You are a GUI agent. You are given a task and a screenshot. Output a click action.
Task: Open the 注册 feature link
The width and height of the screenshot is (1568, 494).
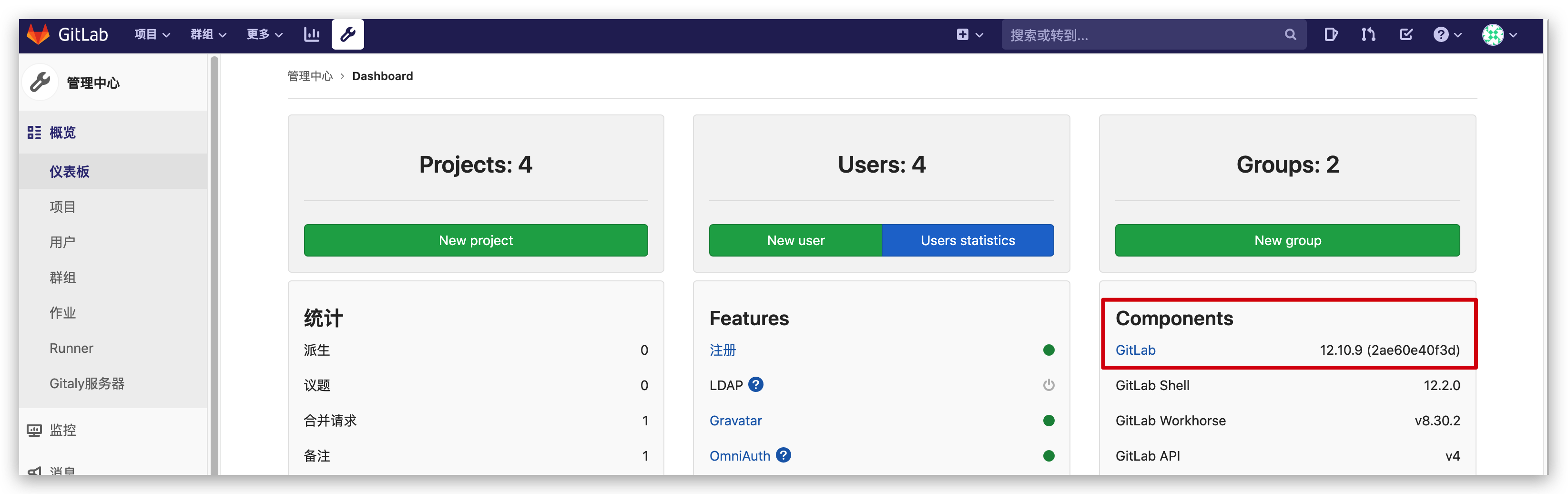click(x=723, y=350)
